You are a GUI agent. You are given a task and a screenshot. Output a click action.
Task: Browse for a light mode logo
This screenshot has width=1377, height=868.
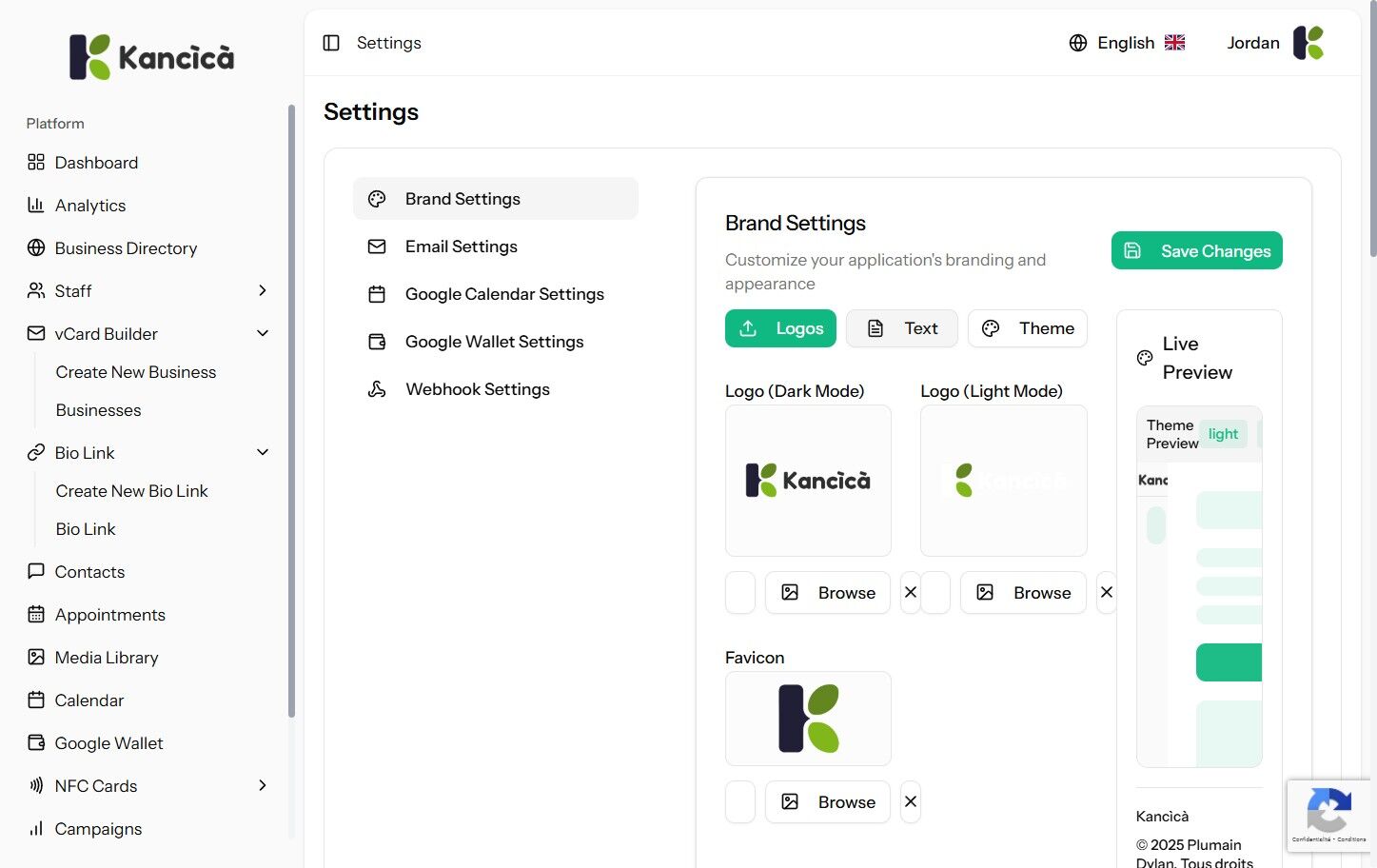(x=1023, y=592)
